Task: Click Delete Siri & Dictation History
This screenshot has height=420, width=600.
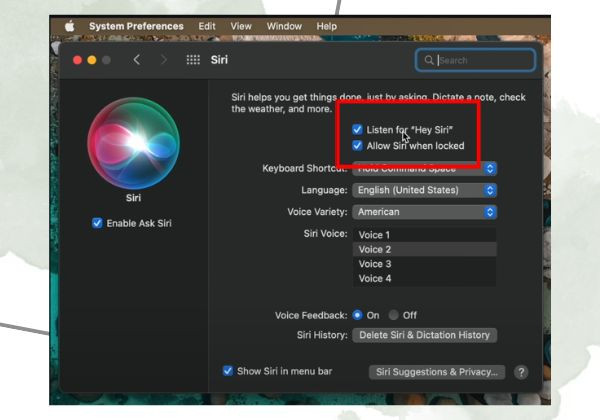Action: pyautogui.click(x=424, y=335)
